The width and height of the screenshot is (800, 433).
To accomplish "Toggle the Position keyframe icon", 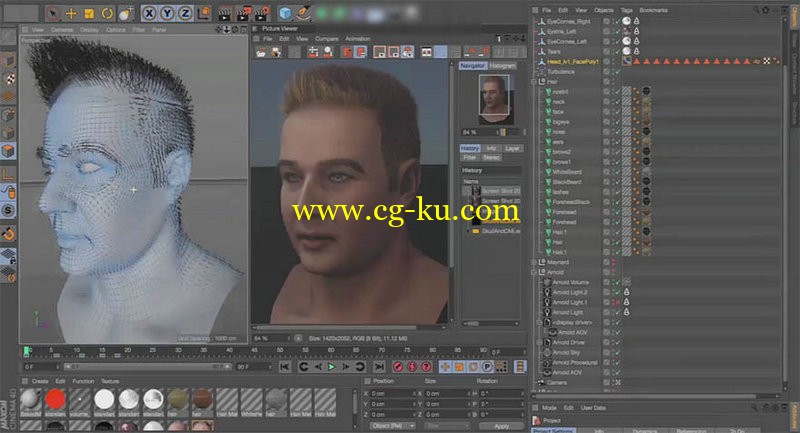I will point(445,367).
